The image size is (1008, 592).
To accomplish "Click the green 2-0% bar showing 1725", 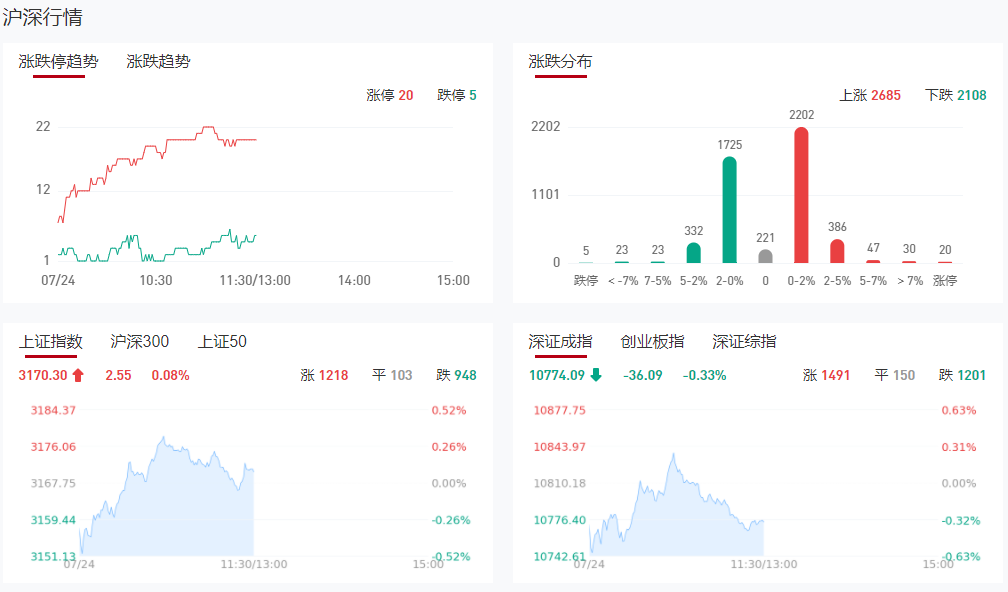I will click(x=730, y=210).
